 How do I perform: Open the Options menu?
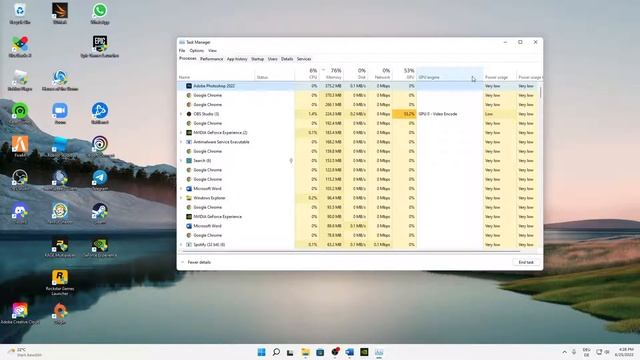pyautogui.click(x=197, y=51)
